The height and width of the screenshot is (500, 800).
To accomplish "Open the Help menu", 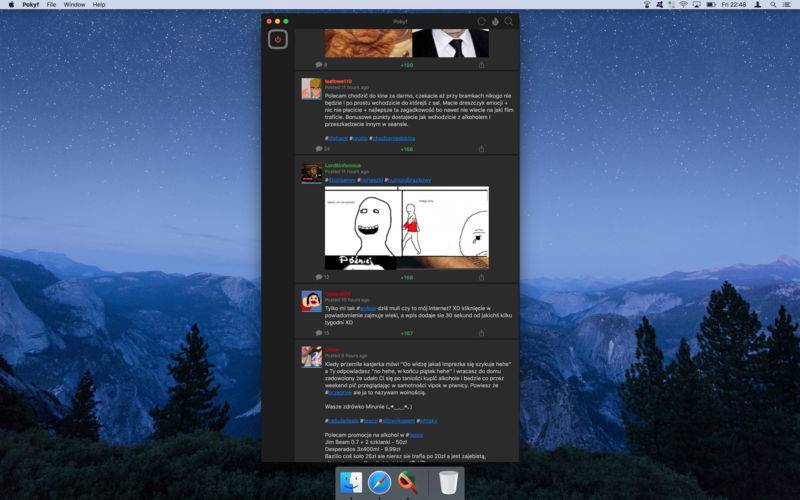I will click(x=98, y=5).
